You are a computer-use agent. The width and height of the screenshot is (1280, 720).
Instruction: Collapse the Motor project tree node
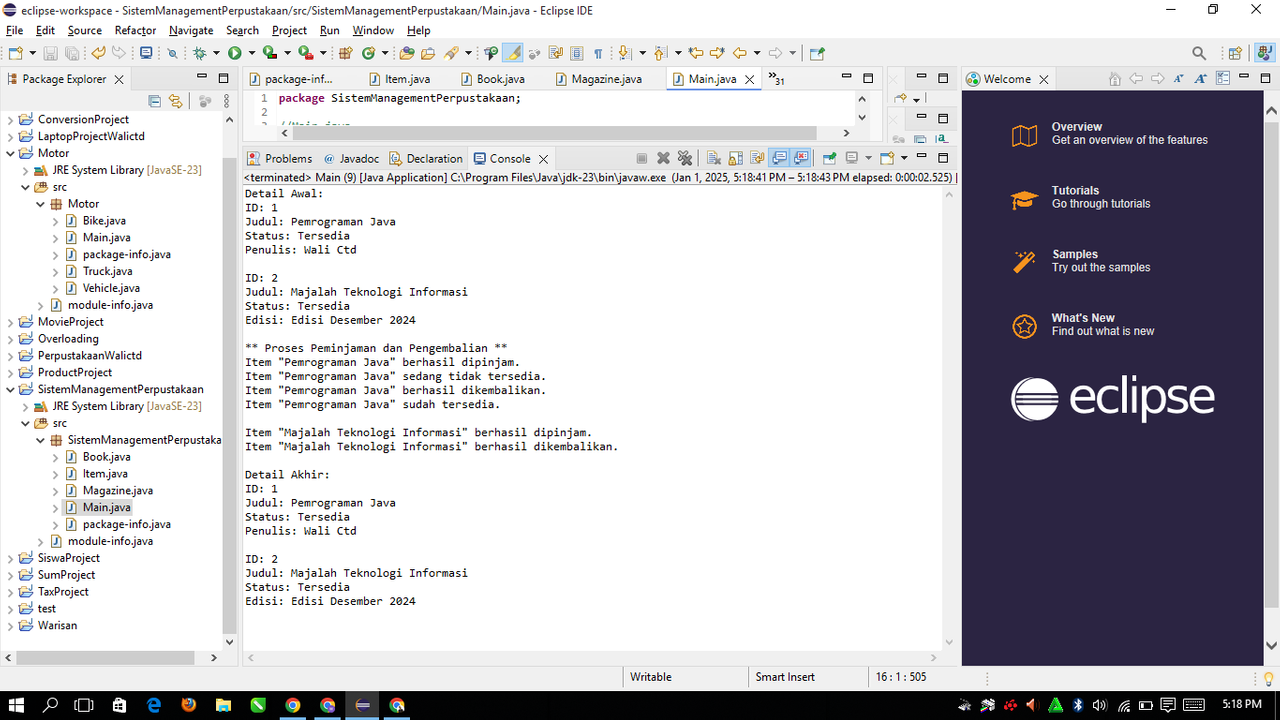[11, 153]
